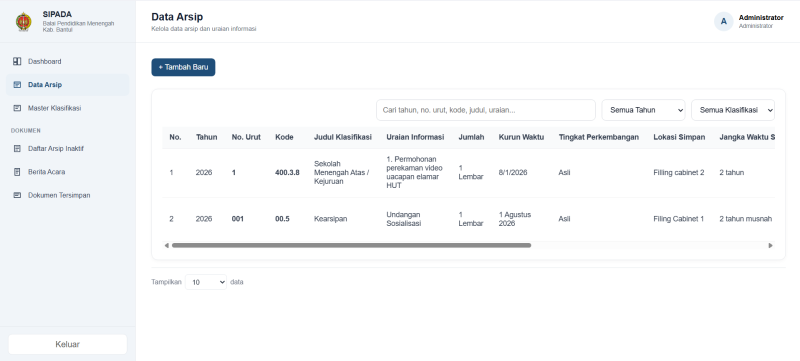The width and height of the screenshot is (800, 361).
Task: Click the Lokasi Simpan column header
Action: (x=679, y=137)
